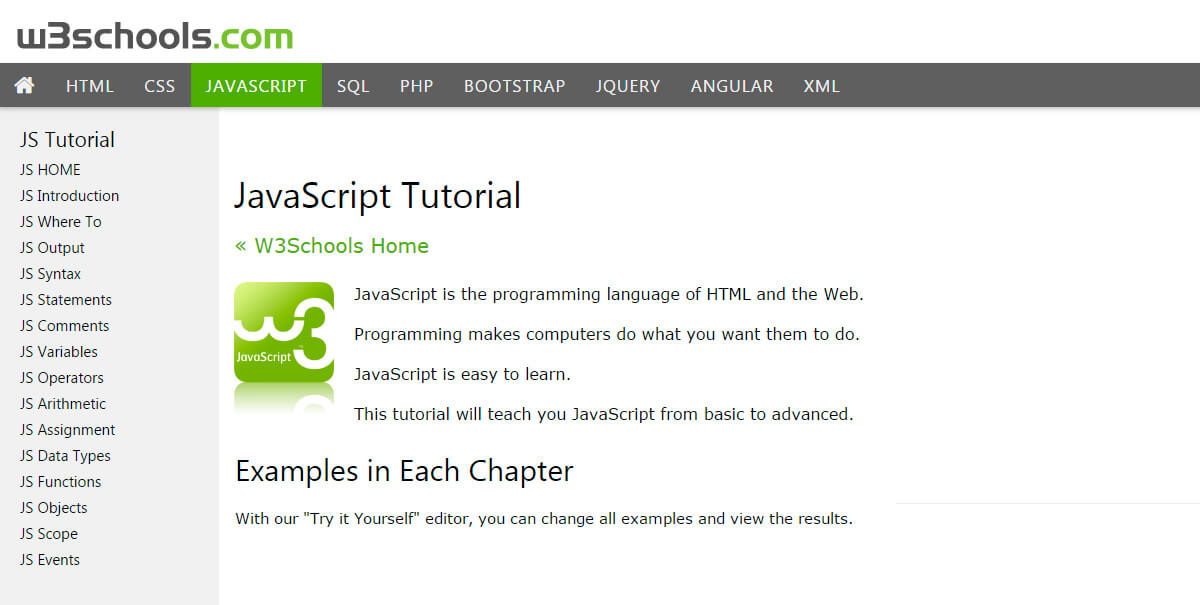
Task: Open the JQUERY navigation item
Action: (628, 86)
